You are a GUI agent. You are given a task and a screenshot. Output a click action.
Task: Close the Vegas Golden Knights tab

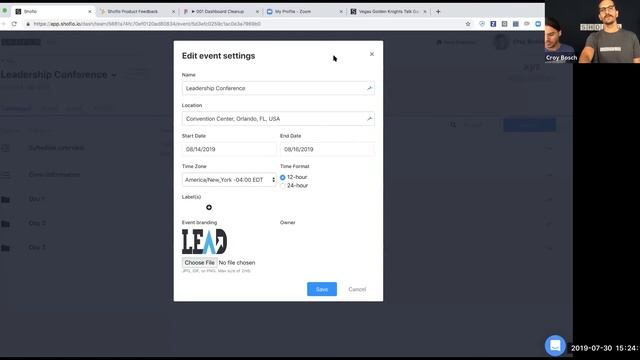click(x=425, y=12)
